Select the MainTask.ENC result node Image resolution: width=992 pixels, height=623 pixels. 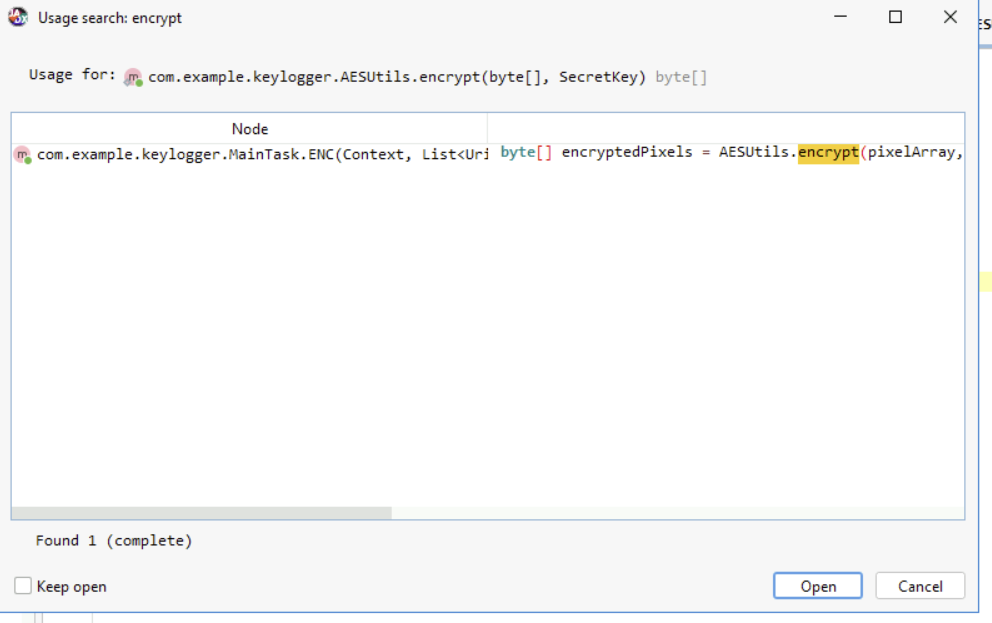(260, 155)
